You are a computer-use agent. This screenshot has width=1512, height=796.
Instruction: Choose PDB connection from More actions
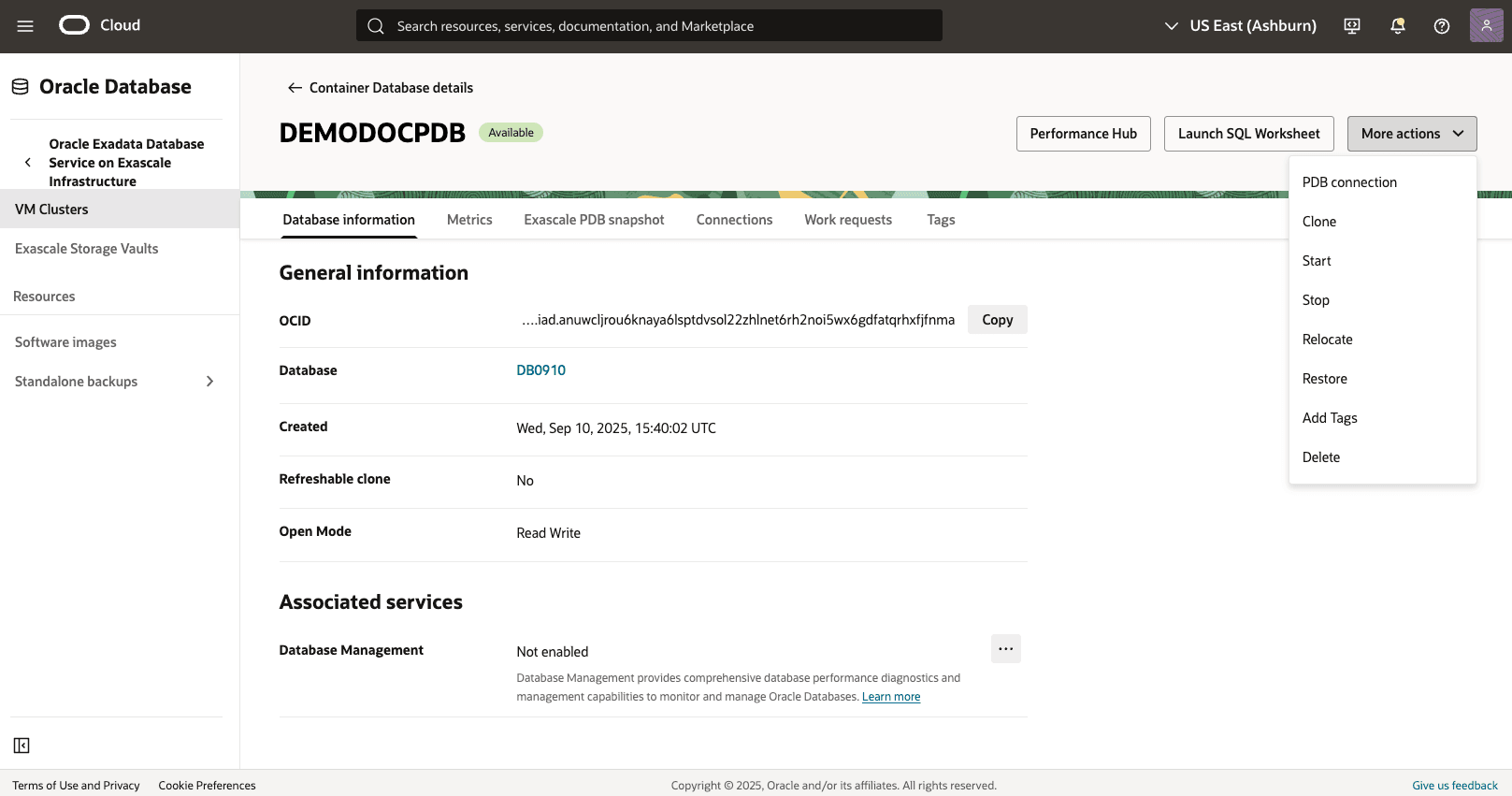tap(1383, 182)
